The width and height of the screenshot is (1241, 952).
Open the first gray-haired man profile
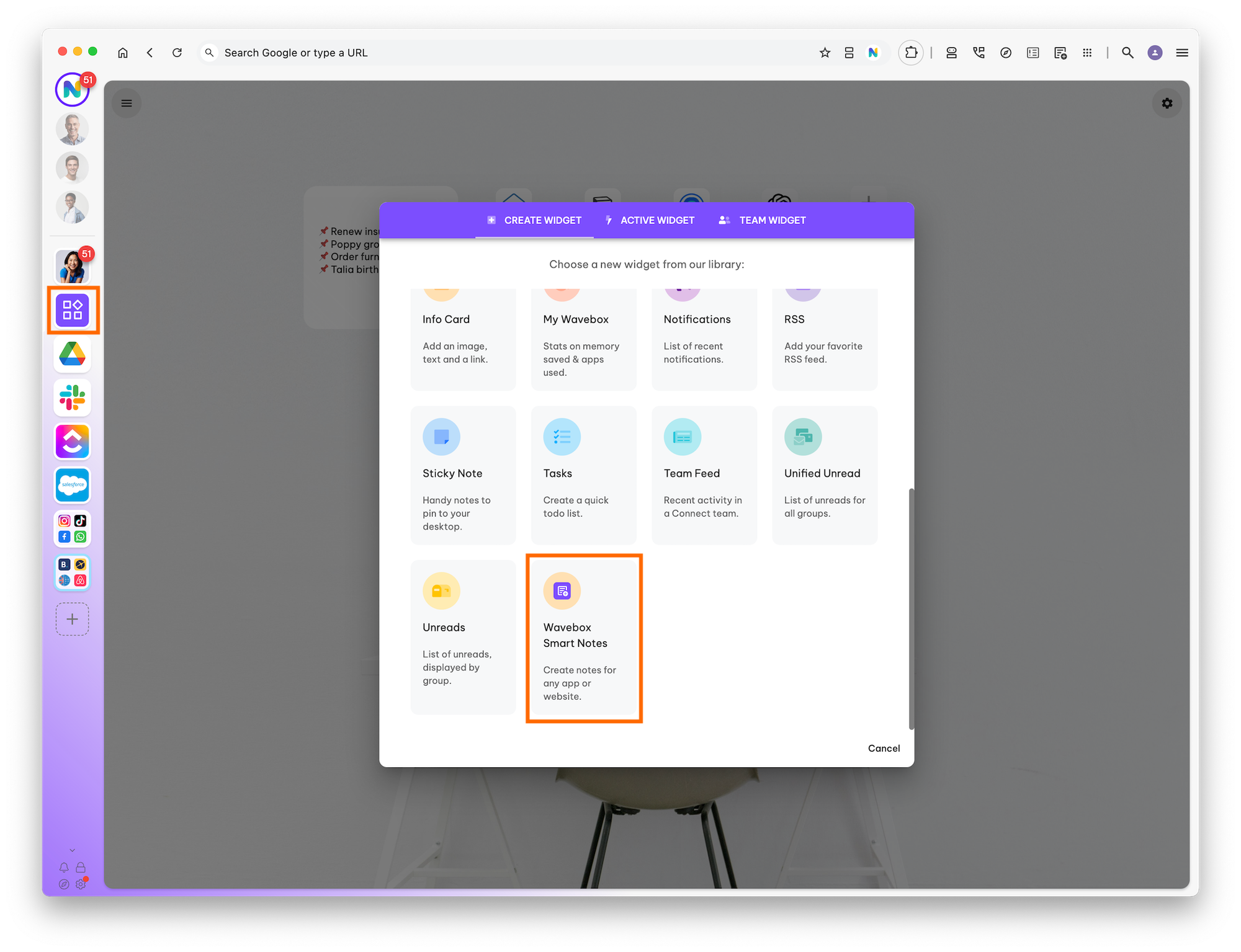tap(72, 129)
